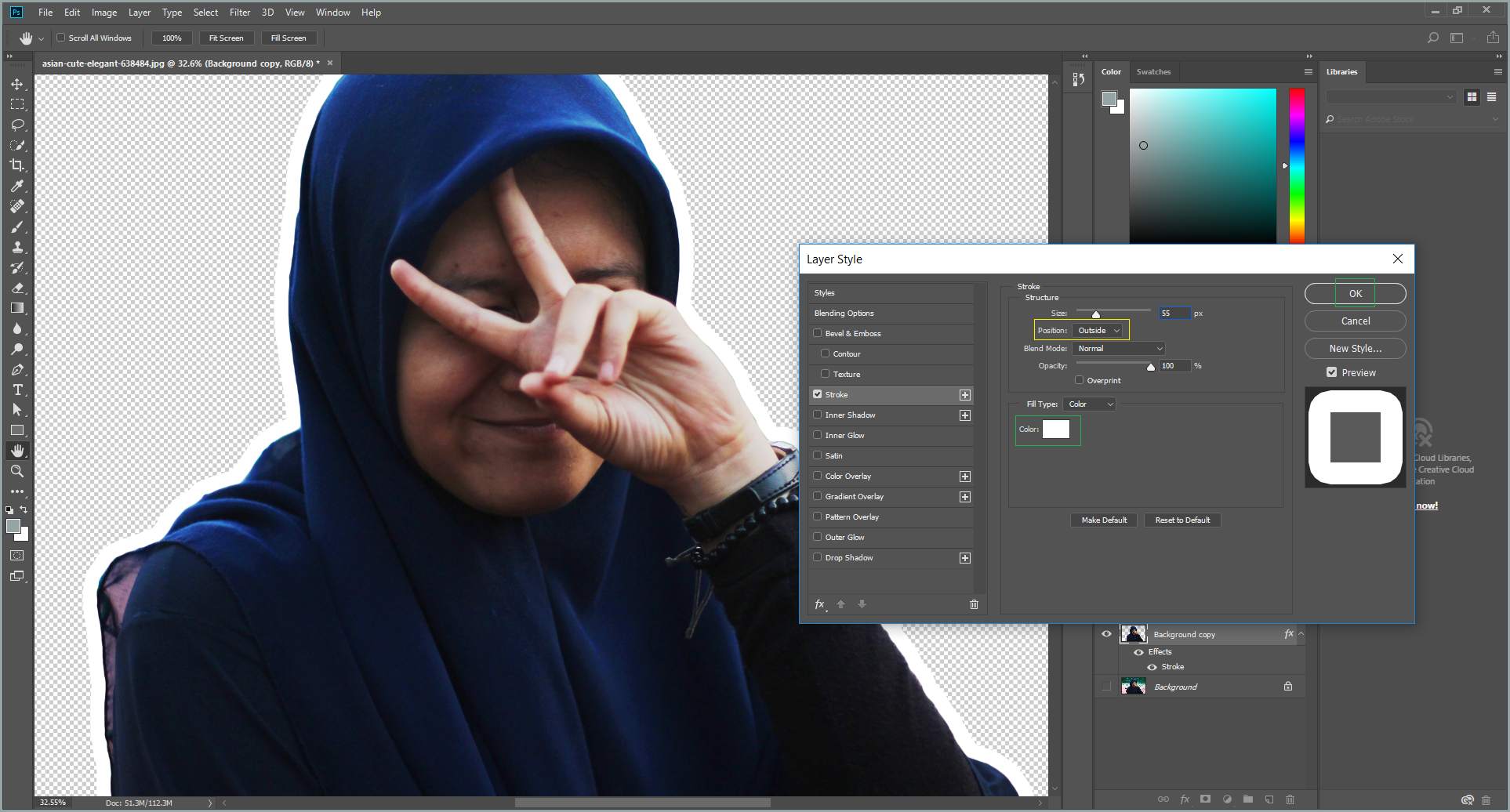Uncheck the Preview checkbox
This screenshot has width=1510, height=812.
pos(1331,372)
